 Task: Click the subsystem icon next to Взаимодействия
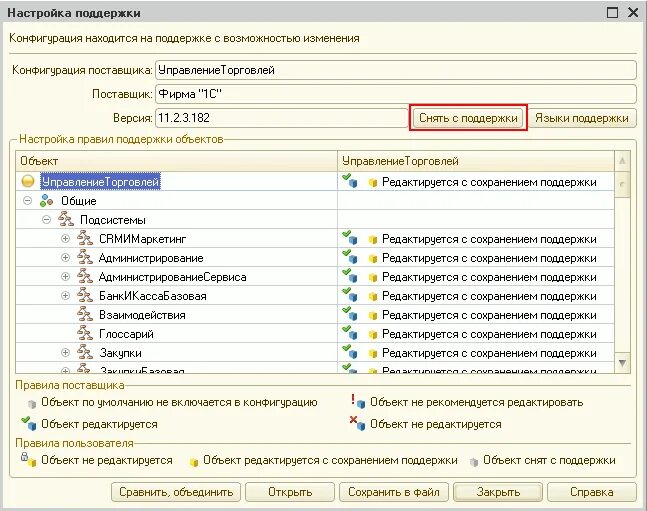tap(85, 315)
